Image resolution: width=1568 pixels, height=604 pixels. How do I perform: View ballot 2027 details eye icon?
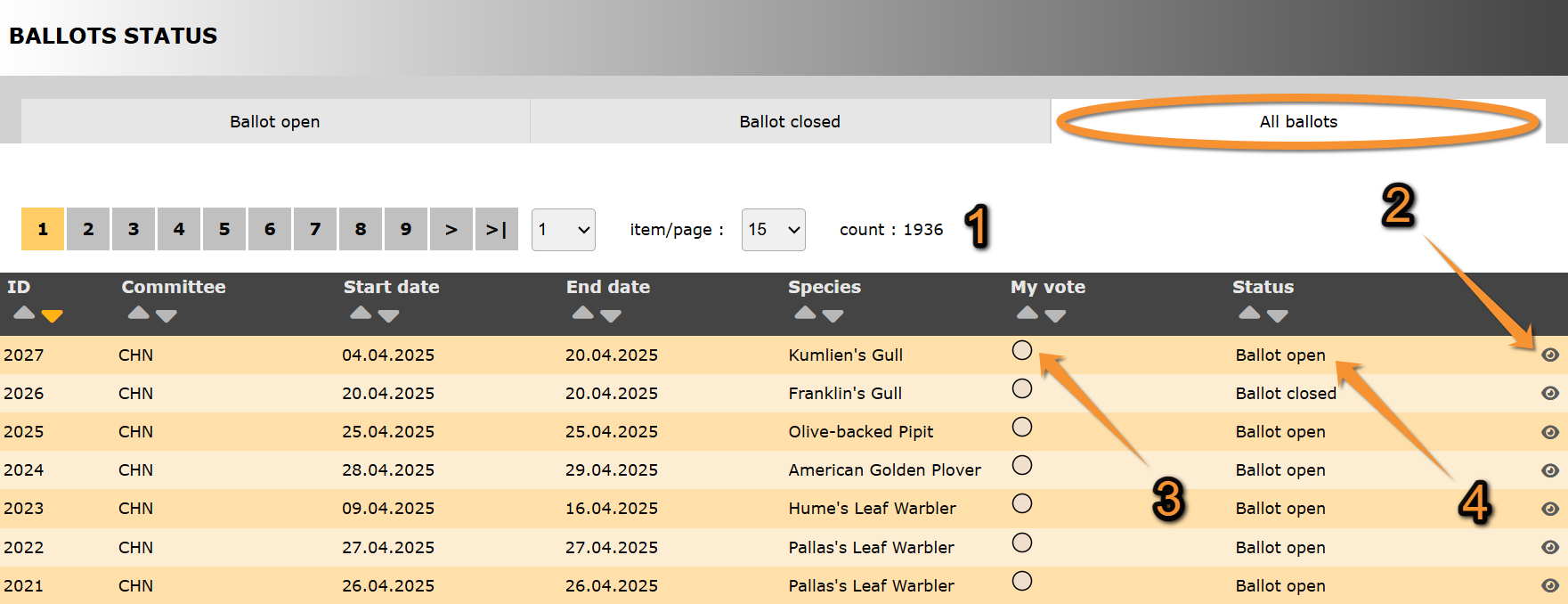pos(1549,355)
